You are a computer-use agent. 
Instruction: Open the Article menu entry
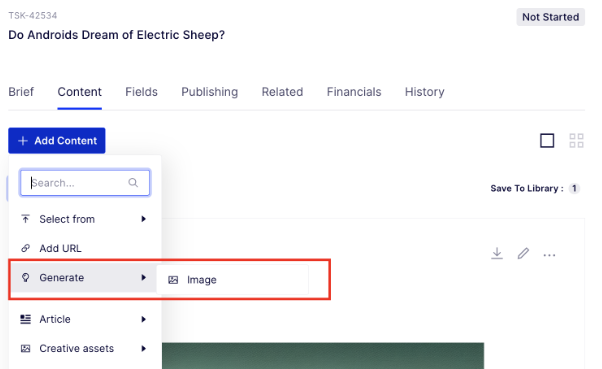84,319
